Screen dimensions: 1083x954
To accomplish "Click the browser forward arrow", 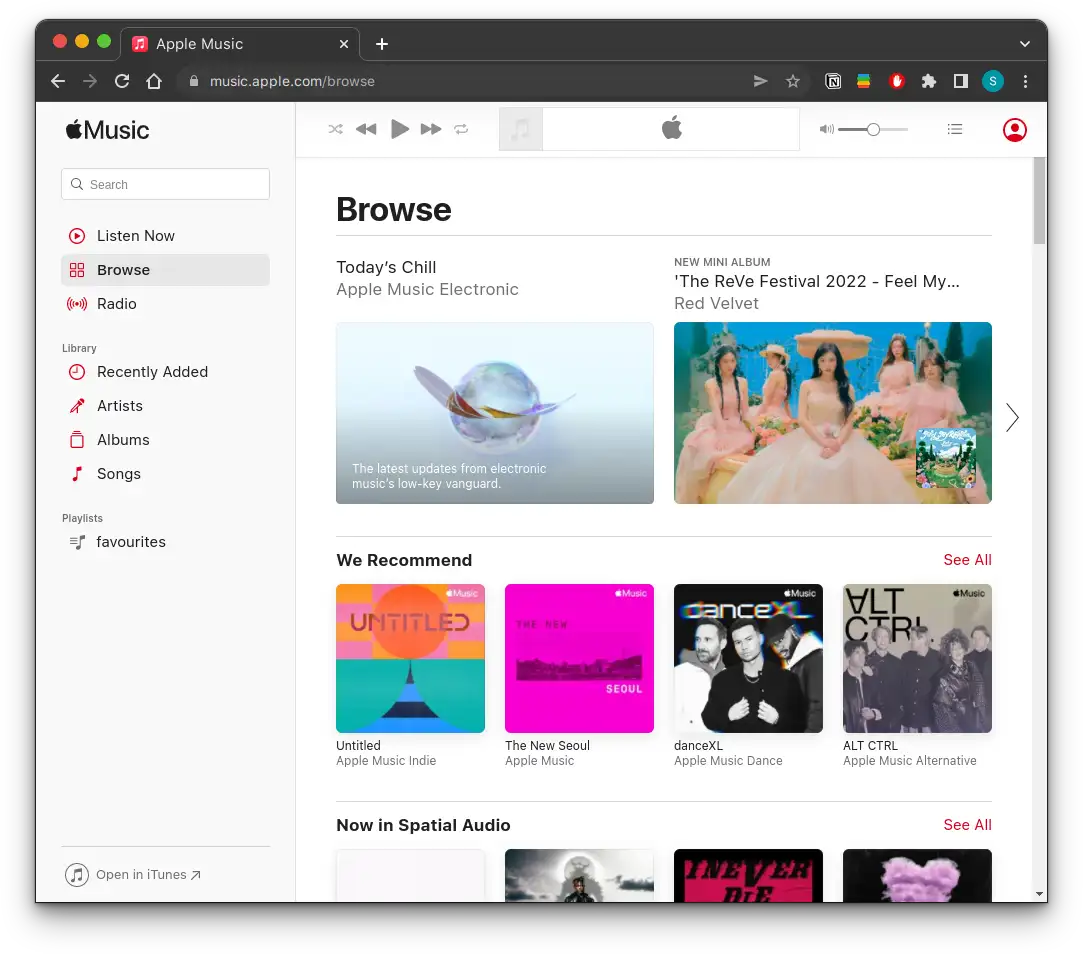I will pos(90,81).
